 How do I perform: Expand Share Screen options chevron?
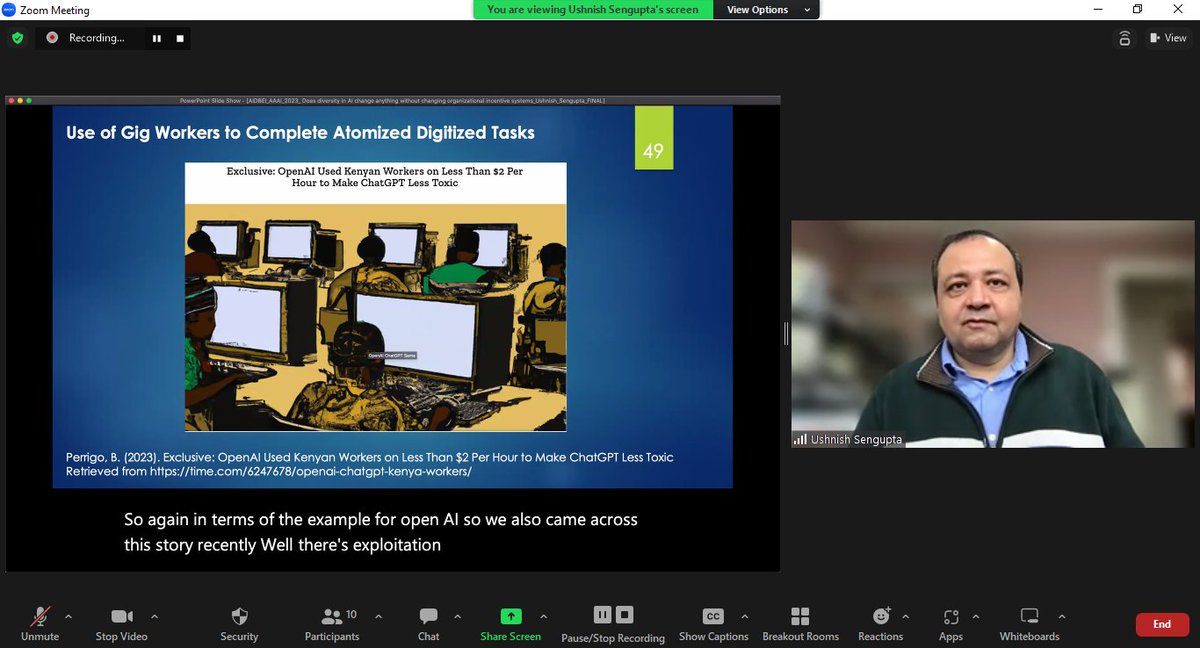click(x=543, y=616)
